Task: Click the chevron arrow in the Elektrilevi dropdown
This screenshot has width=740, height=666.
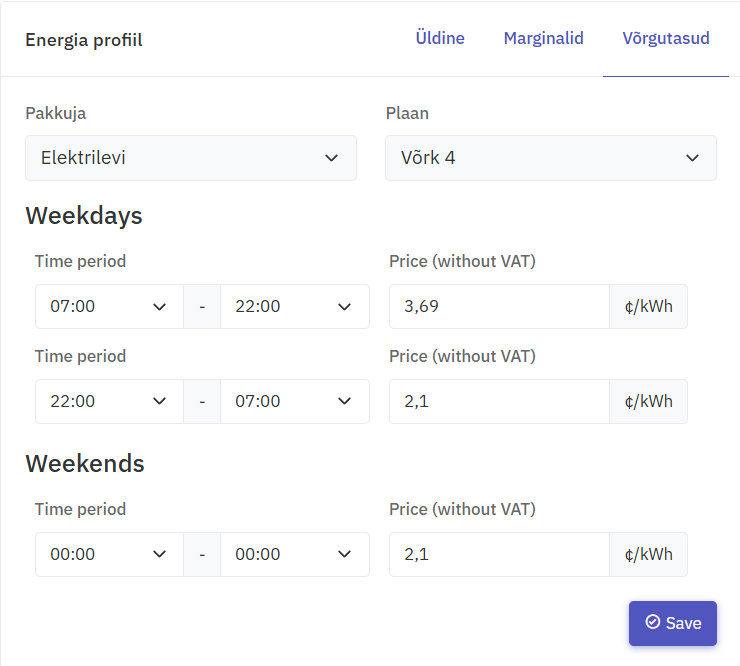Action: 332,158
